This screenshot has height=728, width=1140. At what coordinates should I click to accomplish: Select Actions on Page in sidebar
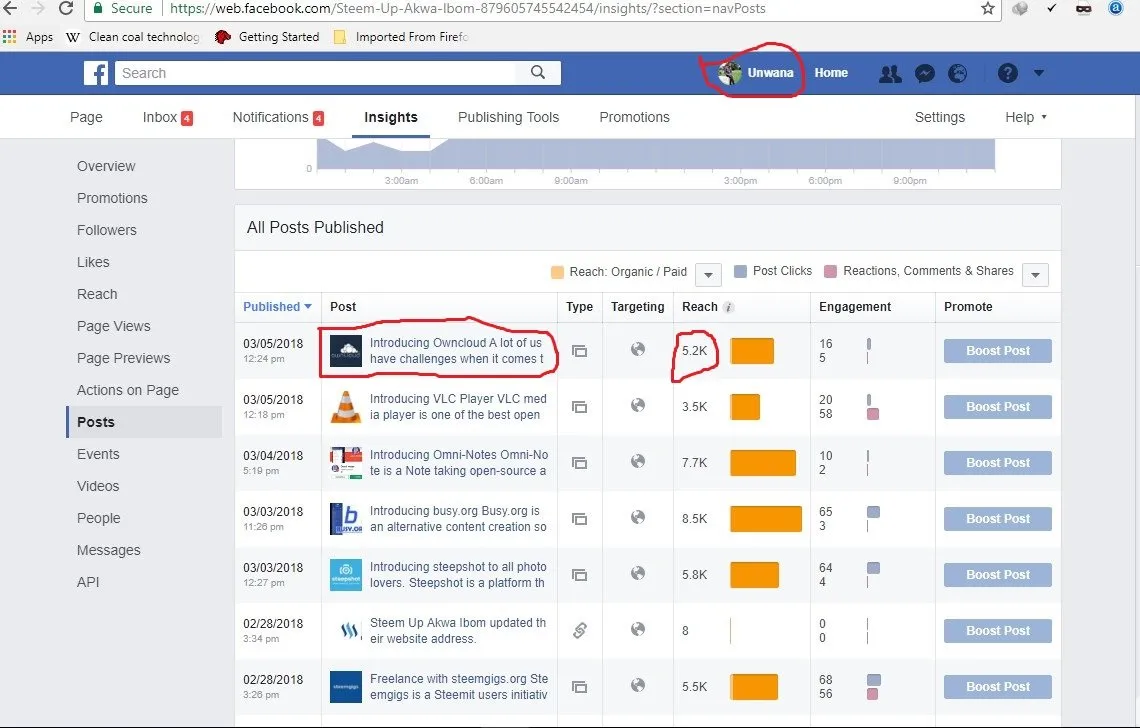point(128,390)
